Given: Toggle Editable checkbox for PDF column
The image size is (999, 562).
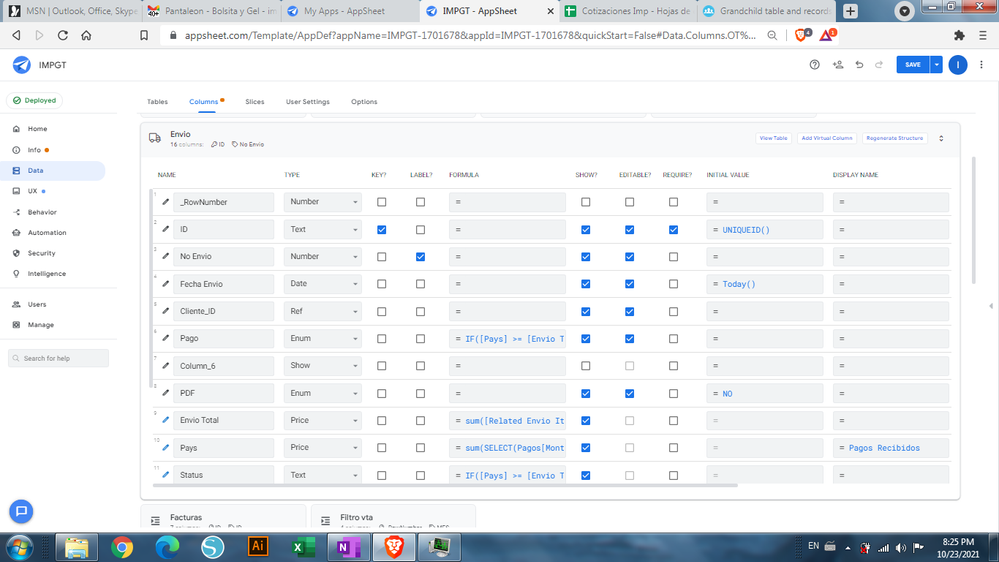Looking at the screenshot, I should 629,394.
